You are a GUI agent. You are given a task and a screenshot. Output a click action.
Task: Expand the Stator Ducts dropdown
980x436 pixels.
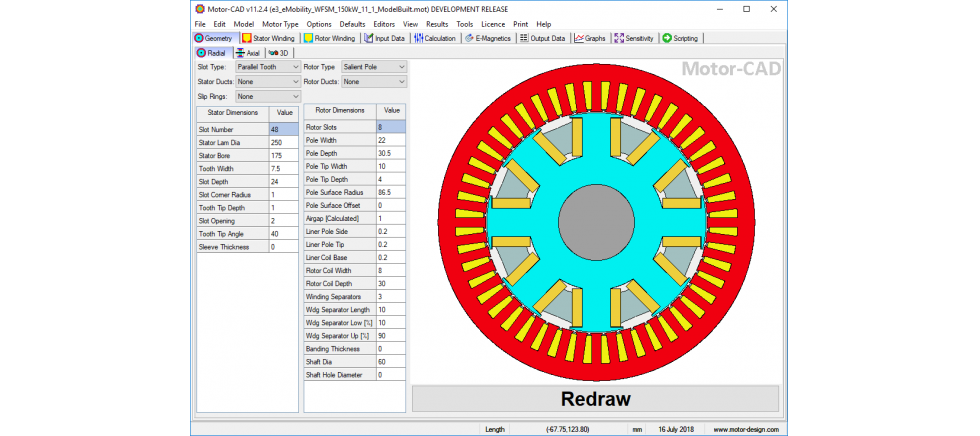click(268, 82)
